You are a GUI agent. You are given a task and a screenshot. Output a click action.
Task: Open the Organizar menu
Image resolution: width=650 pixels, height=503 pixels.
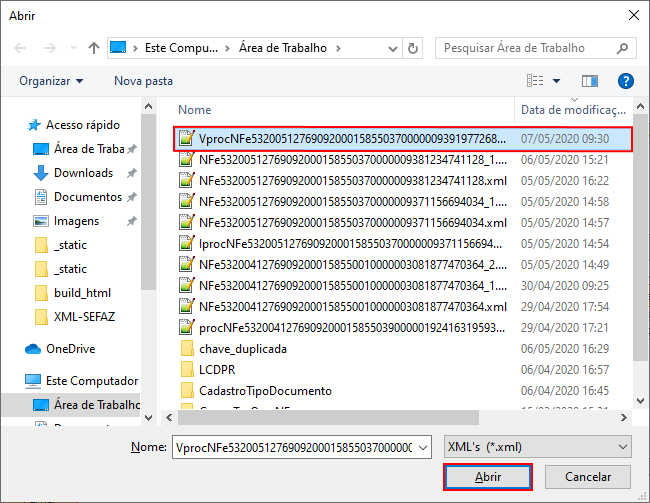pos(51,81)
